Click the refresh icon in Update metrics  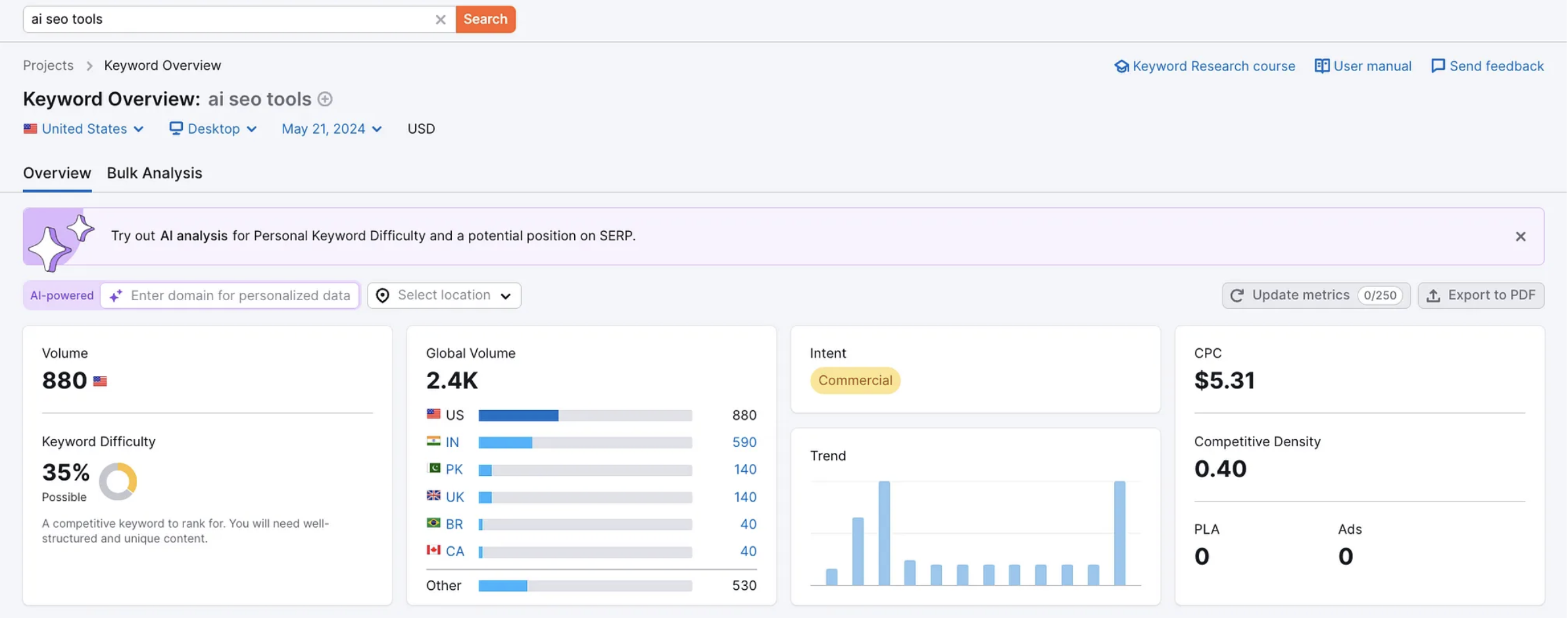click(1237, 296)
